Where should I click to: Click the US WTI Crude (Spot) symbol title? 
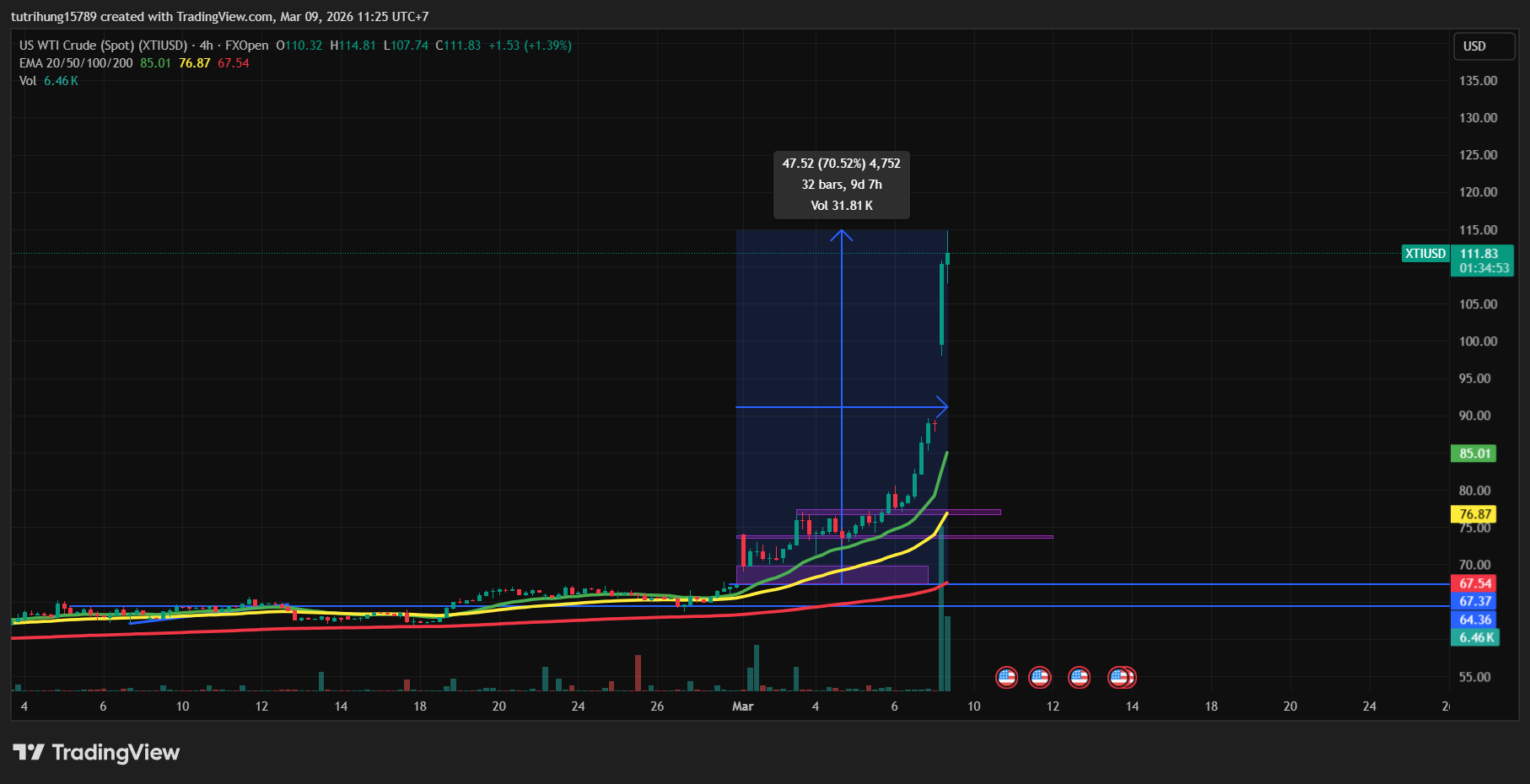tap(103, 46)
